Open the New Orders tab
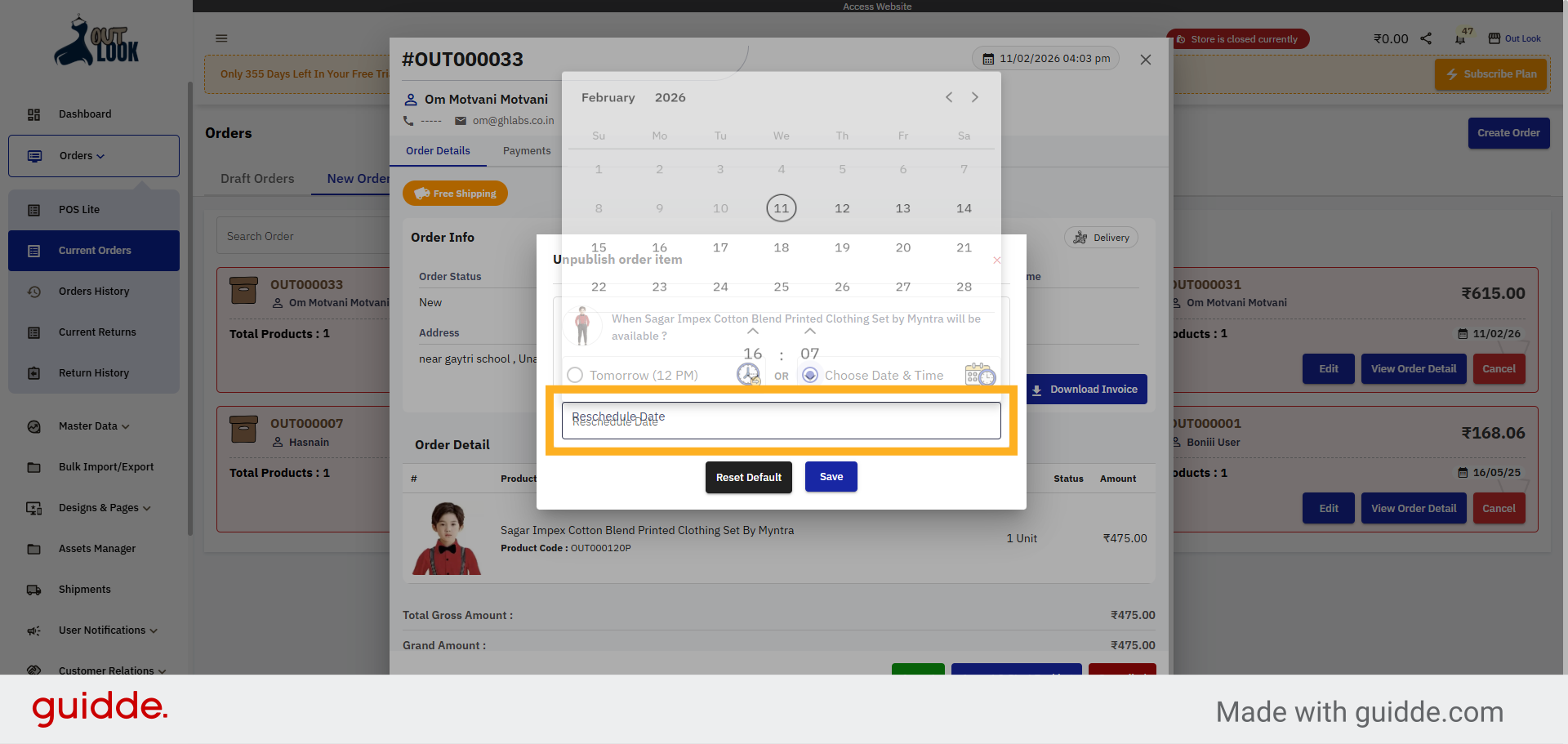This screenshot has width=1568, height=744. click(x=358, y=179)
